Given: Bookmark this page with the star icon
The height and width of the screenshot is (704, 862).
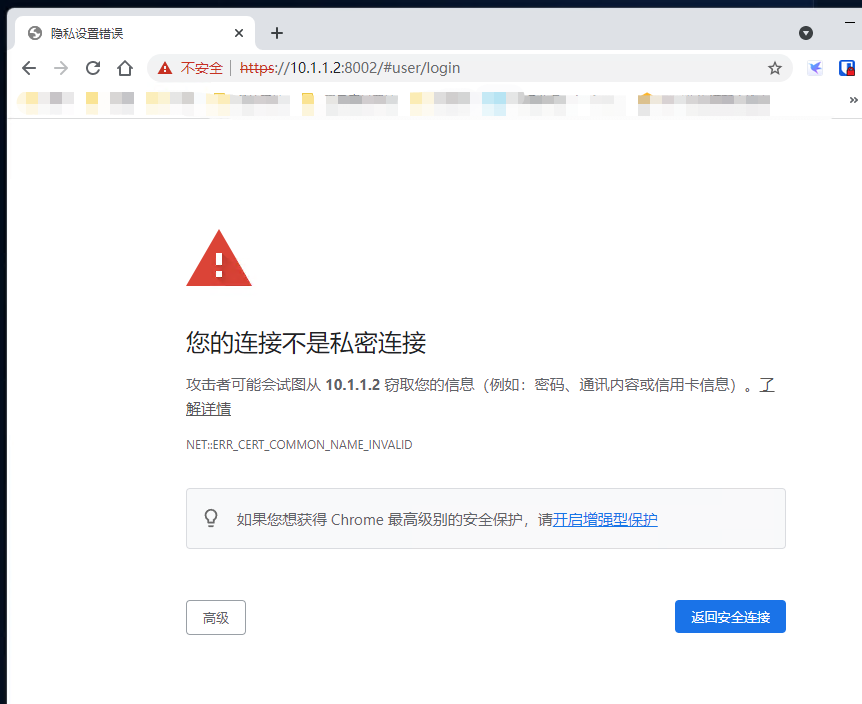Looking at the screenshot, I should [x=775, y=68].
